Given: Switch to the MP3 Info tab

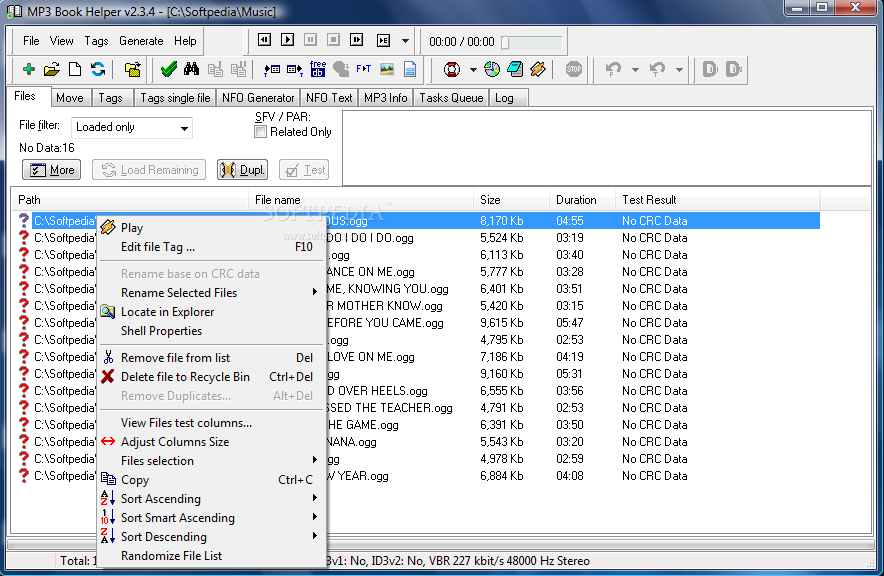Looking at the screenshot, I should (386, 98).
